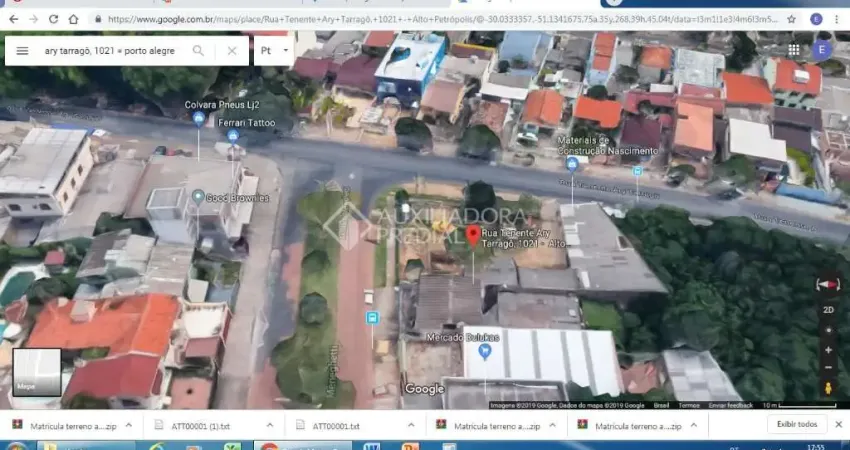Click the browser forward arrow

coord(34,20)
